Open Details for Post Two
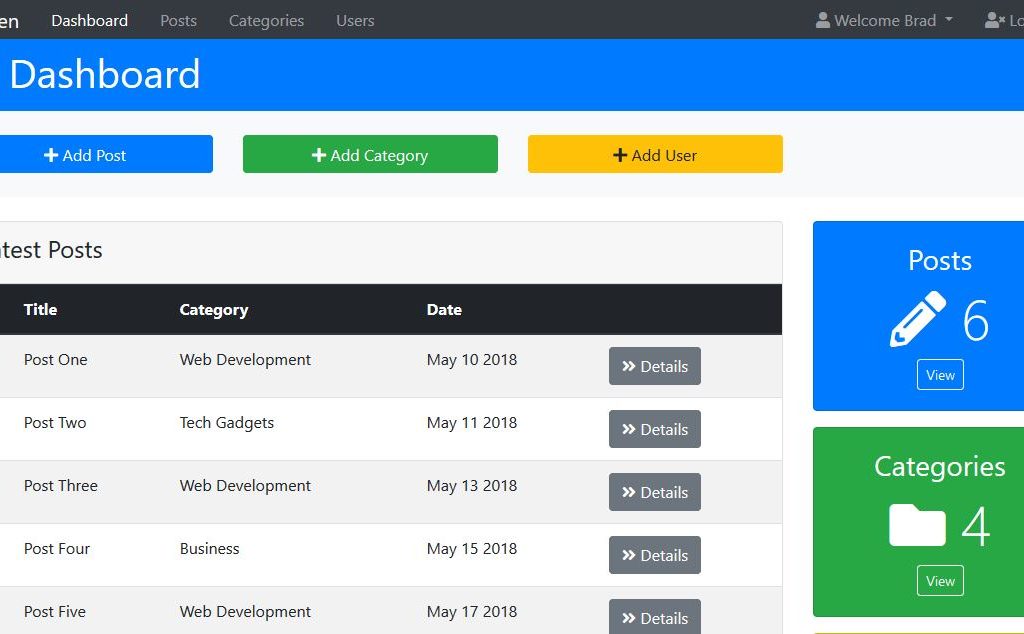The image size is (1024, 634). 655,429
